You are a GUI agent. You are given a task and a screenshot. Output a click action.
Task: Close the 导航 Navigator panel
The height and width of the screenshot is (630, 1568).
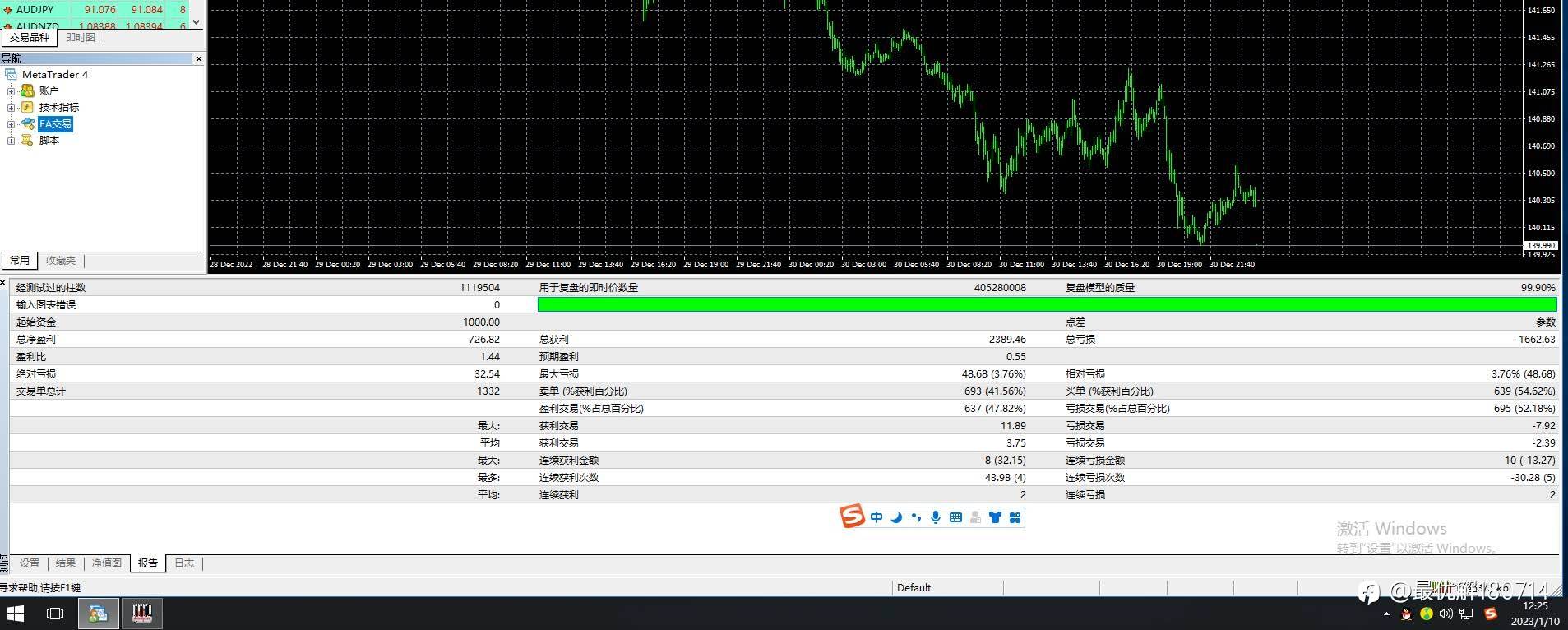(x=198, y=58)
